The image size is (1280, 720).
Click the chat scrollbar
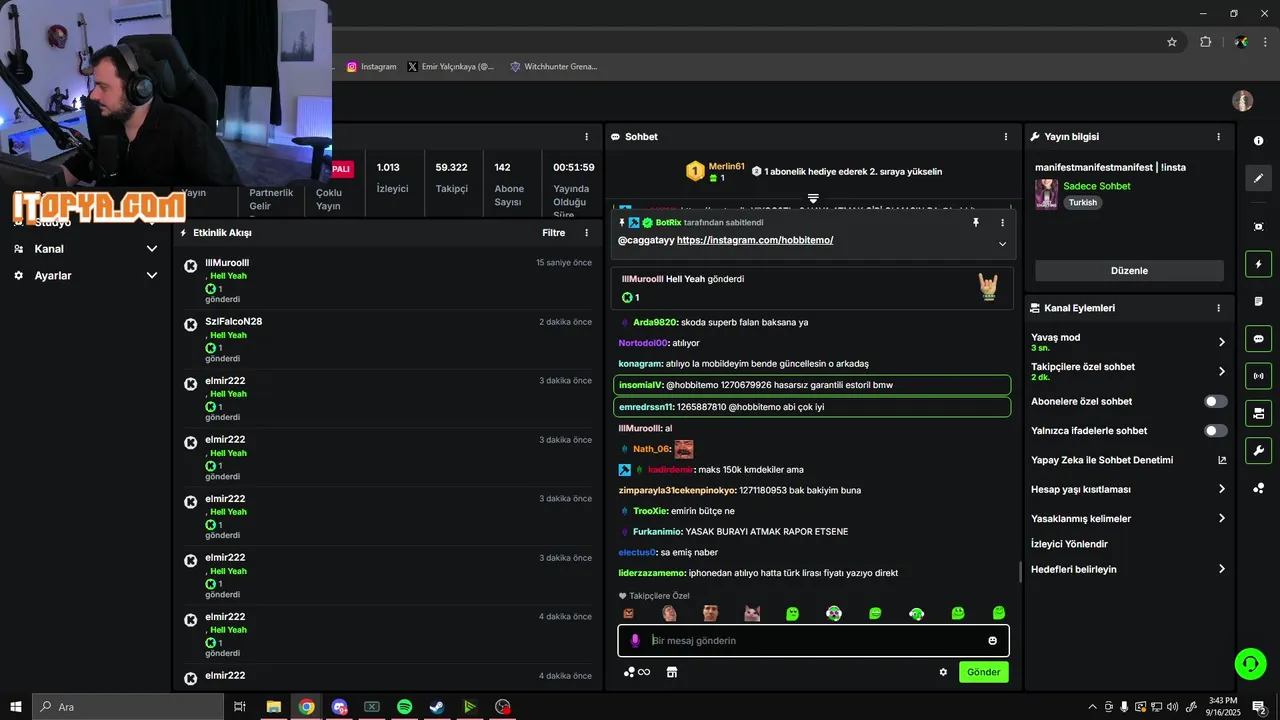(x=1020, y=572)
